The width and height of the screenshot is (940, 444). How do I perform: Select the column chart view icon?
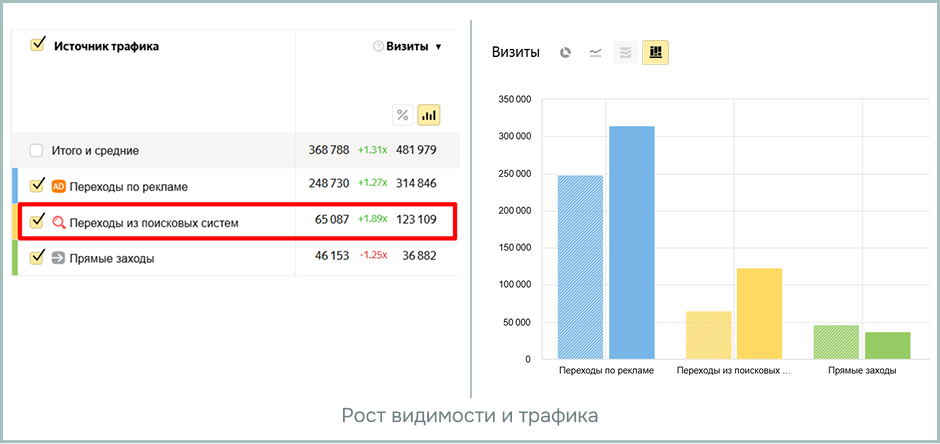click(x=656, y=53)
